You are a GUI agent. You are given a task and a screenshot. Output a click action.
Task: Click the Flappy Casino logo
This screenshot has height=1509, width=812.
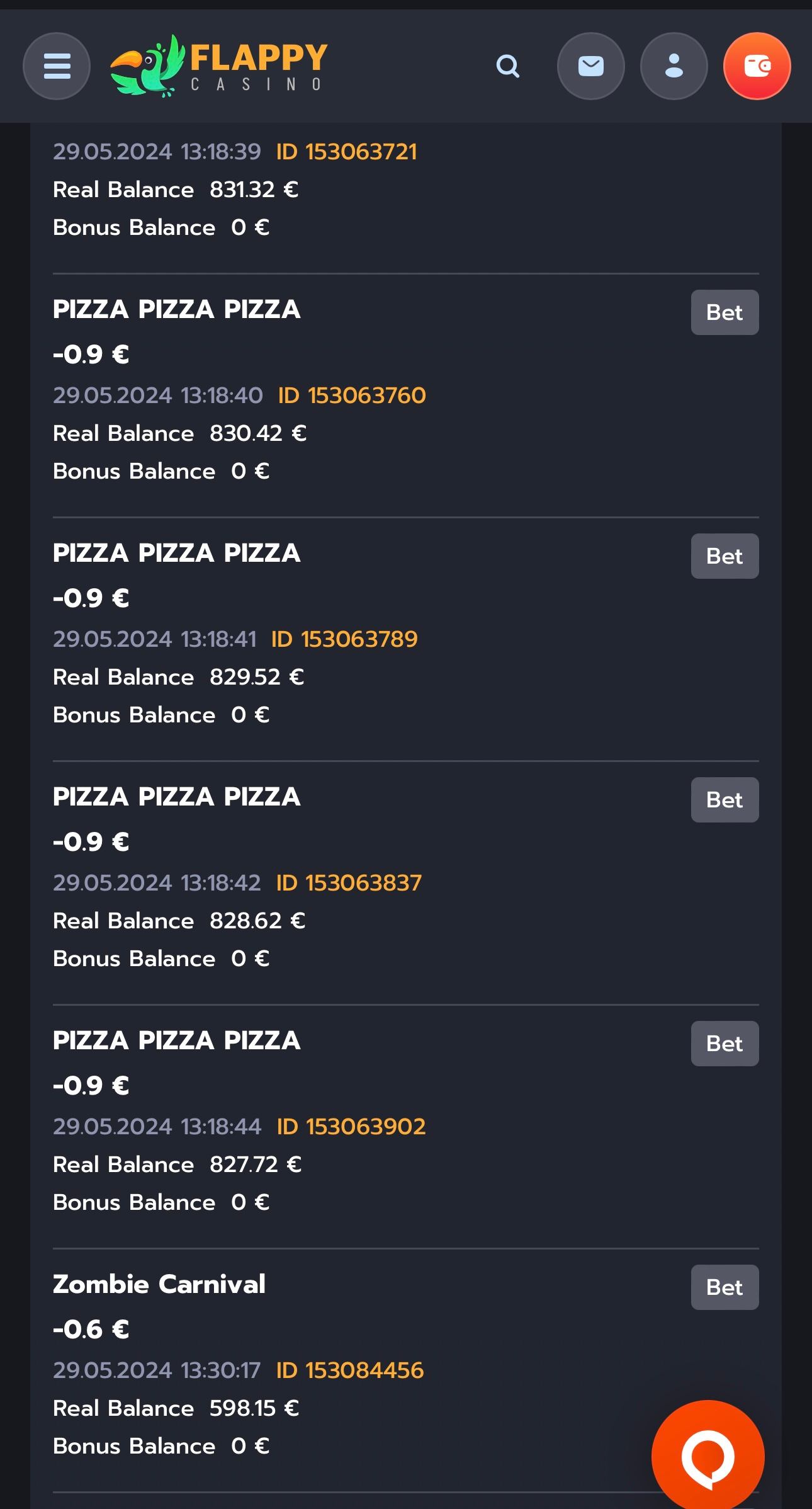click(218, 66)
